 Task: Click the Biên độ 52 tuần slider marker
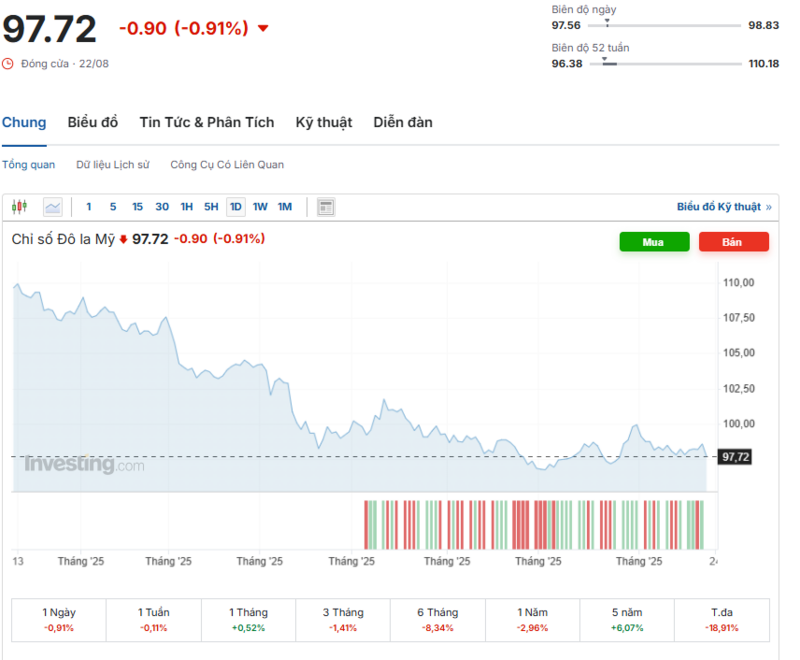(x=606, y=61)
